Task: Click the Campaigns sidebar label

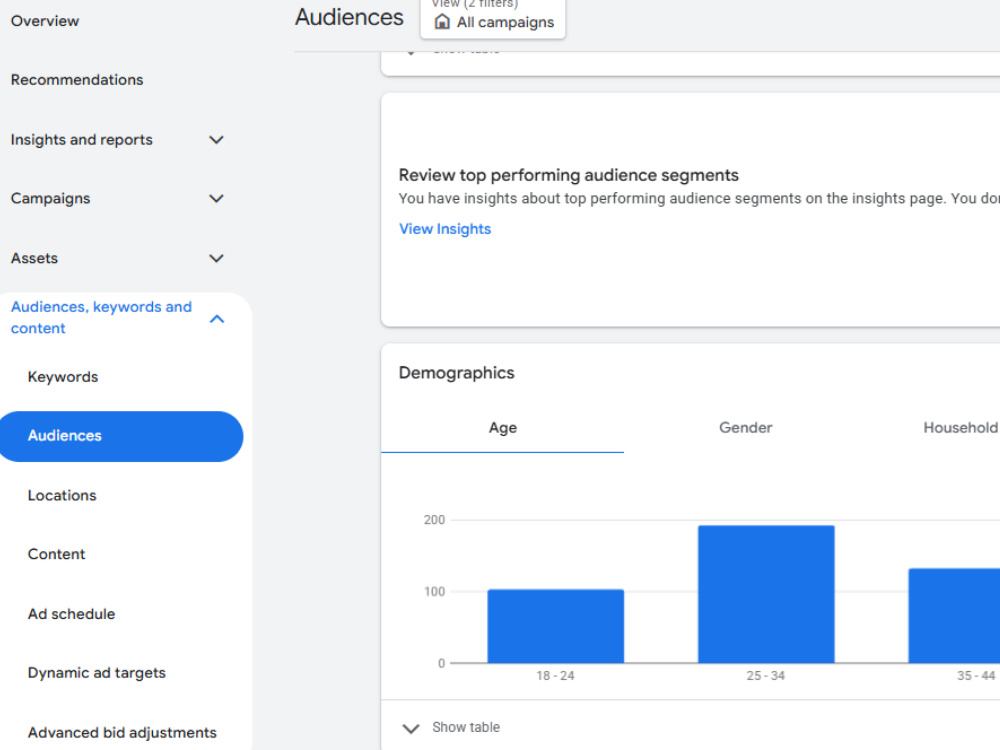Action: tap(50, 198)
